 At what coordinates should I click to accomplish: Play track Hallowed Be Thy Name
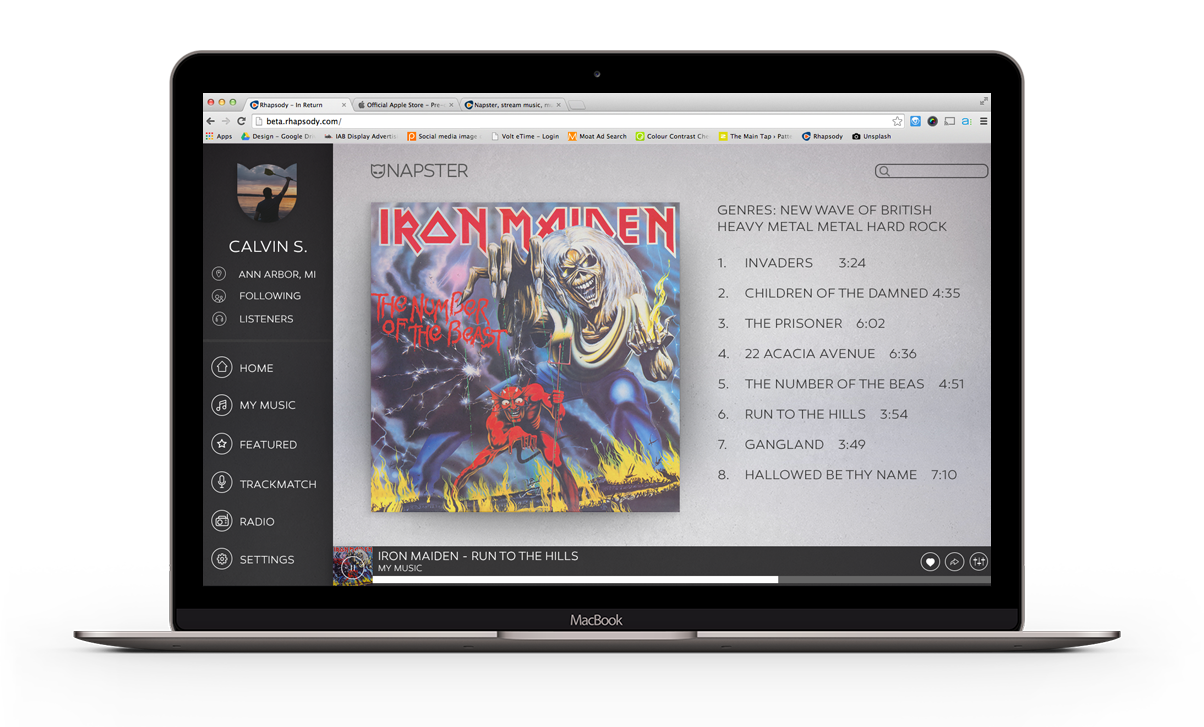tap(830, 475)
